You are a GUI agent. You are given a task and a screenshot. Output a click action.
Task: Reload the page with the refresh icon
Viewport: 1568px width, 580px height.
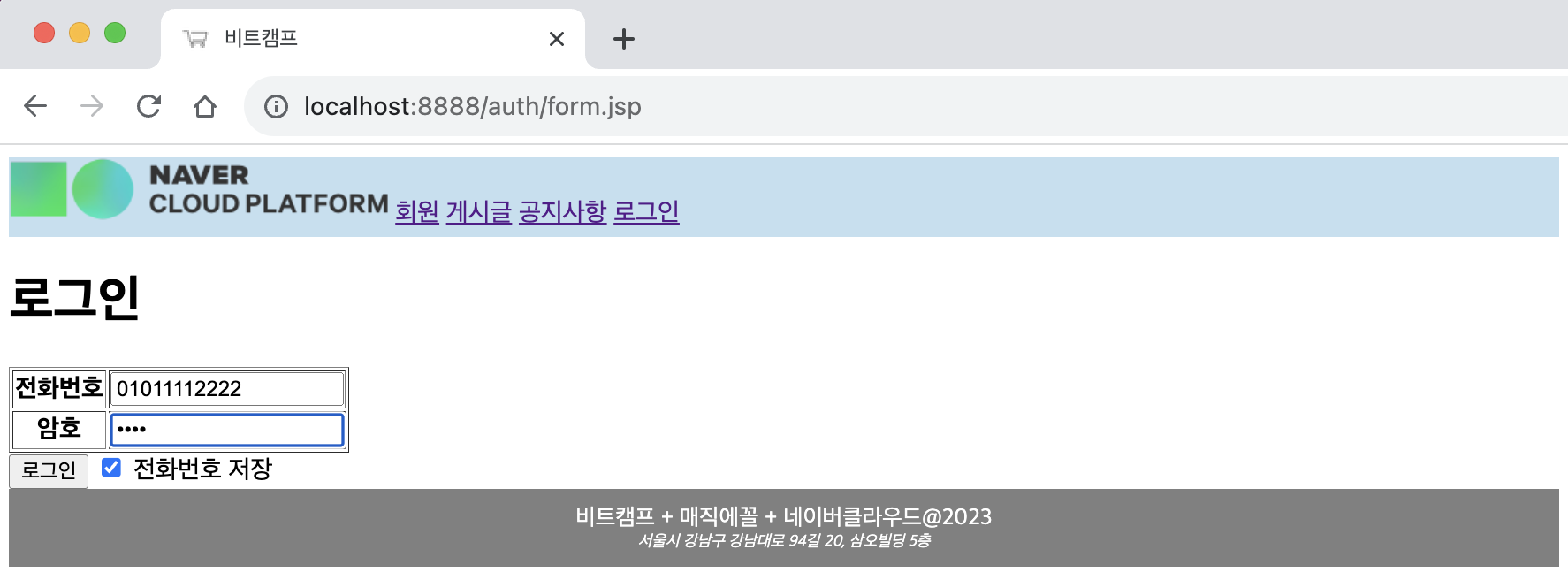click(148, 106)
